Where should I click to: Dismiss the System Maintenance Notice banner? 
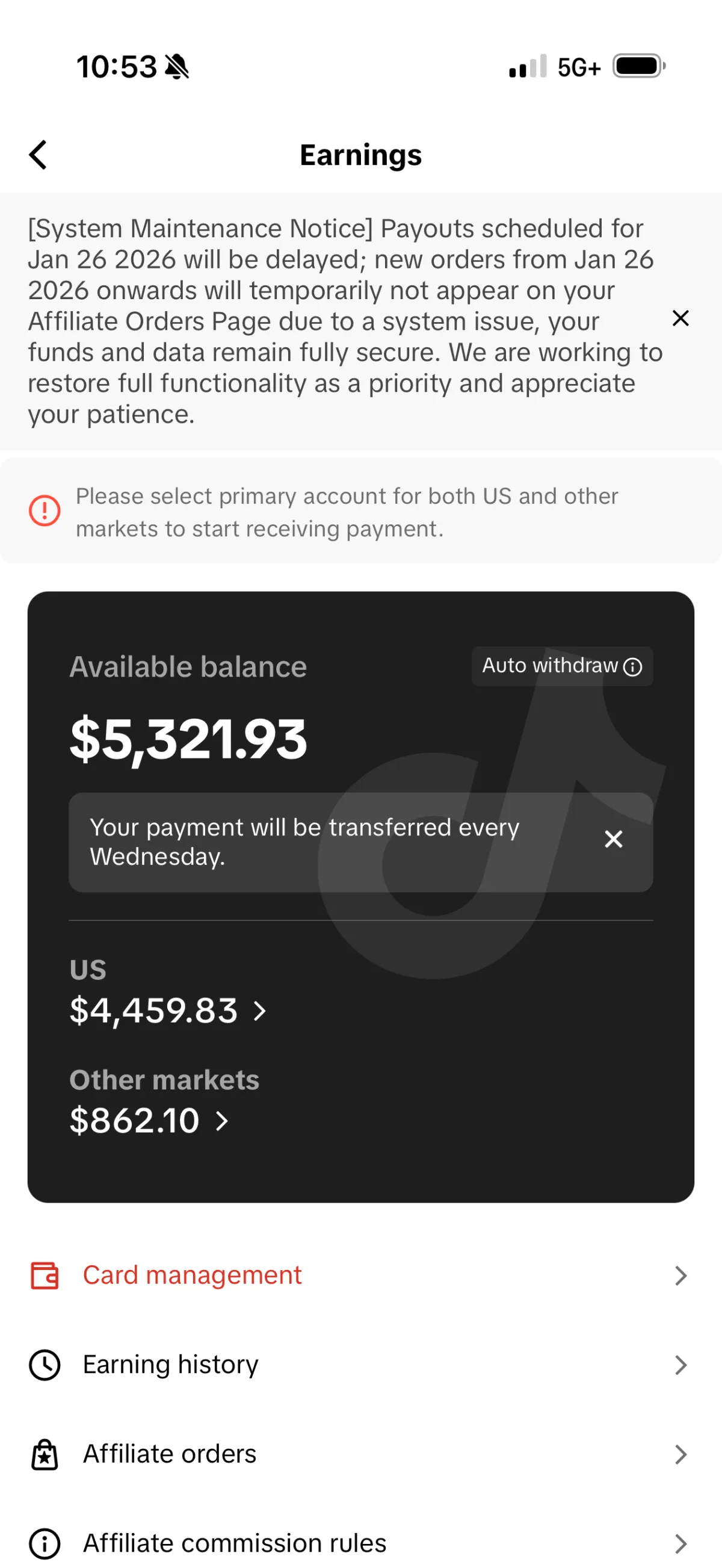point(680,318)
